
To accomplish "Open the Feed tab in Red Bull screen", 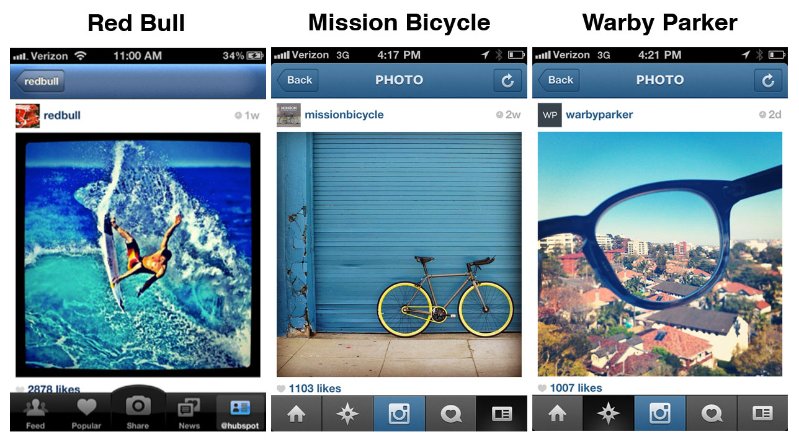I will [x=35, y=413].
